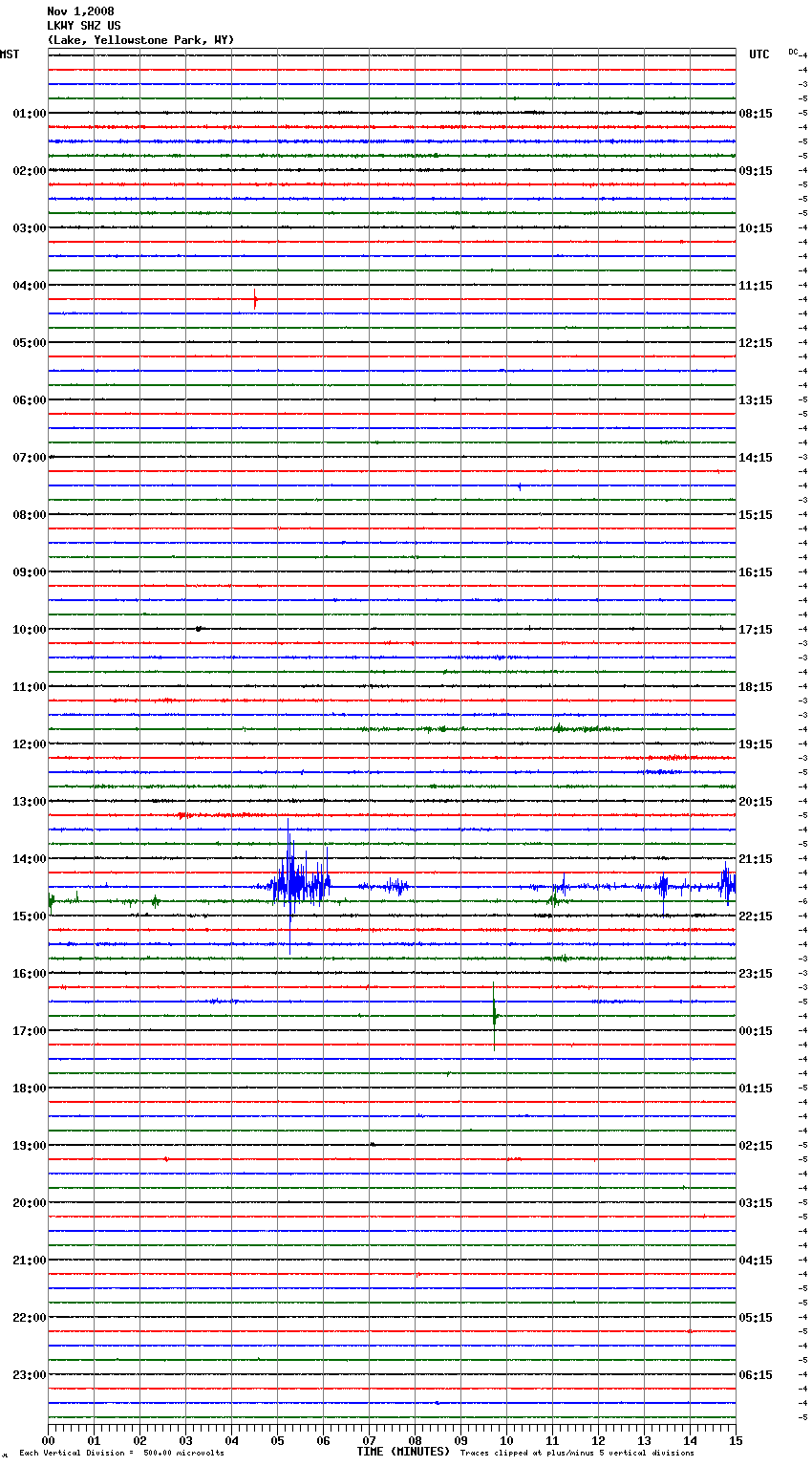Click the 00:15 UTC time label

pos(756,1031)
